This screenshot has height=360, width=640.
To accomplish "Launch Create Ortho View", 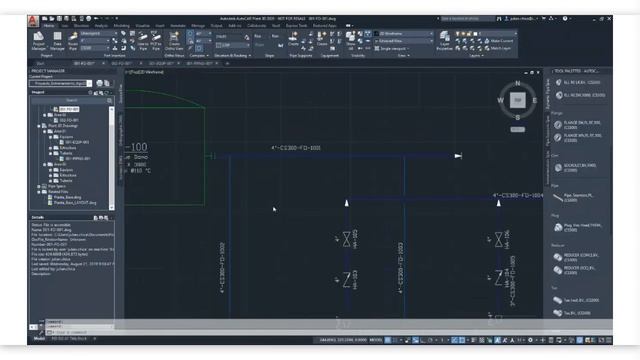I will pyautogui.click(x=174, y=41).
